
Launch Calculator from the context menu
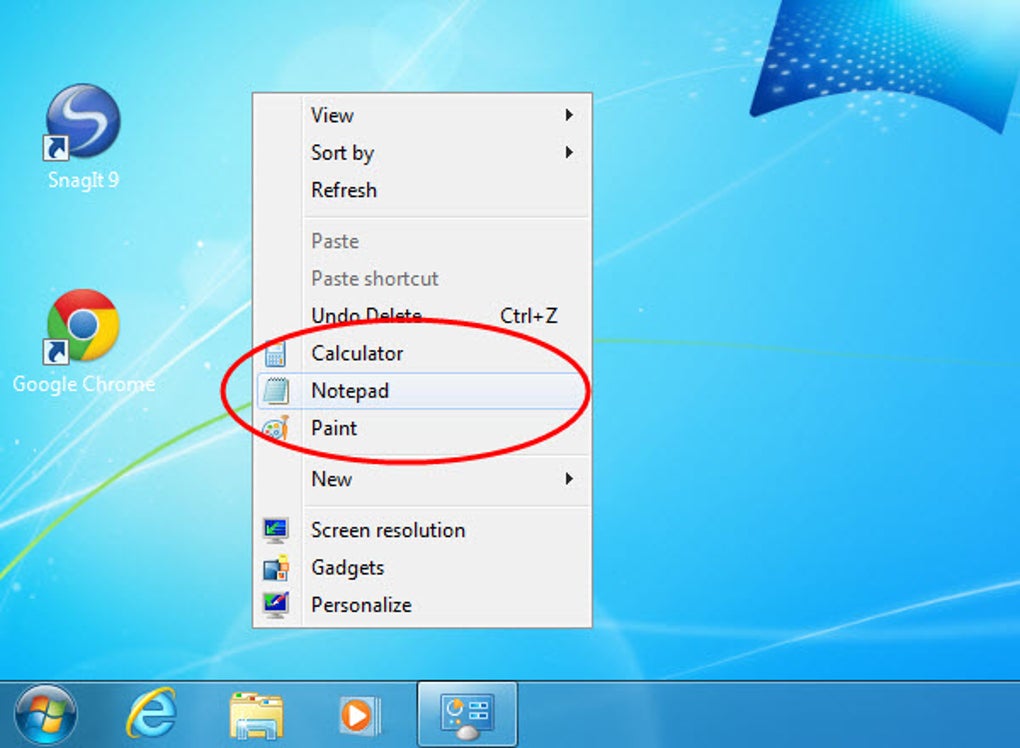[x=422, y=354]
